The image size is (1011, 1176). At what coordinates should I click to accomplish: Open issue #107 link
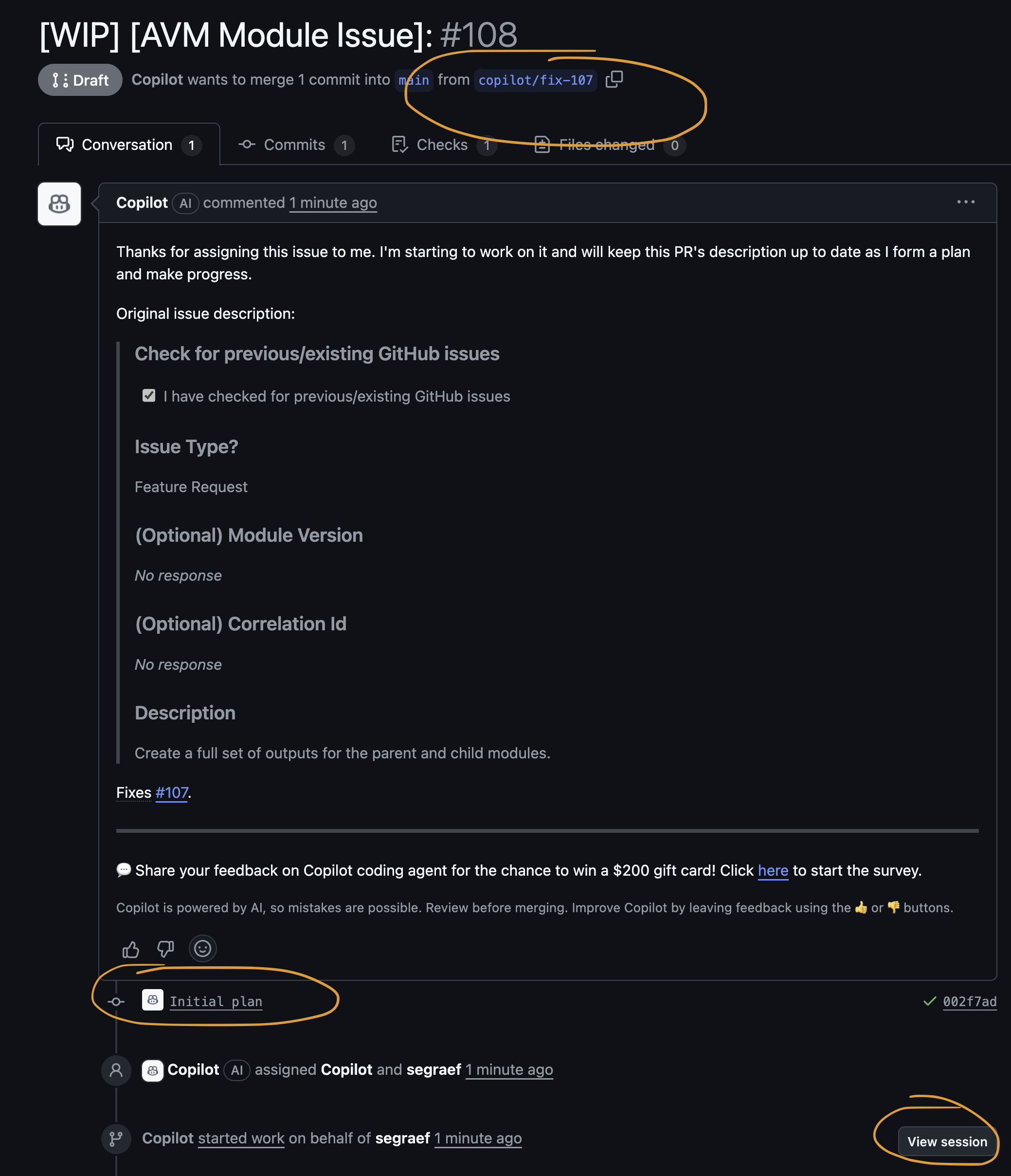[171, 792]
